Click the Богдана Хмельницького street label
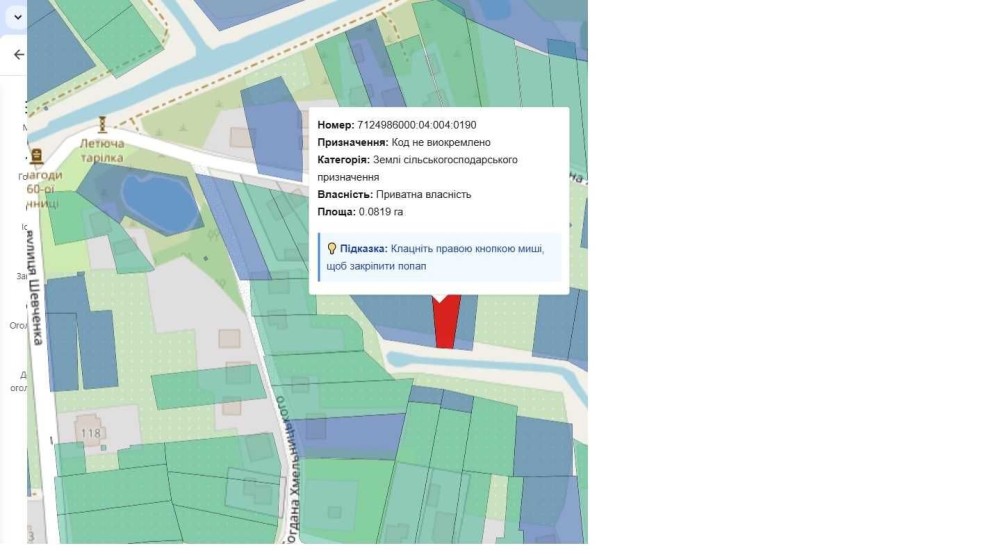This screenshot has height=555, width=1000. pyautogui.click(x=288, y=470)
